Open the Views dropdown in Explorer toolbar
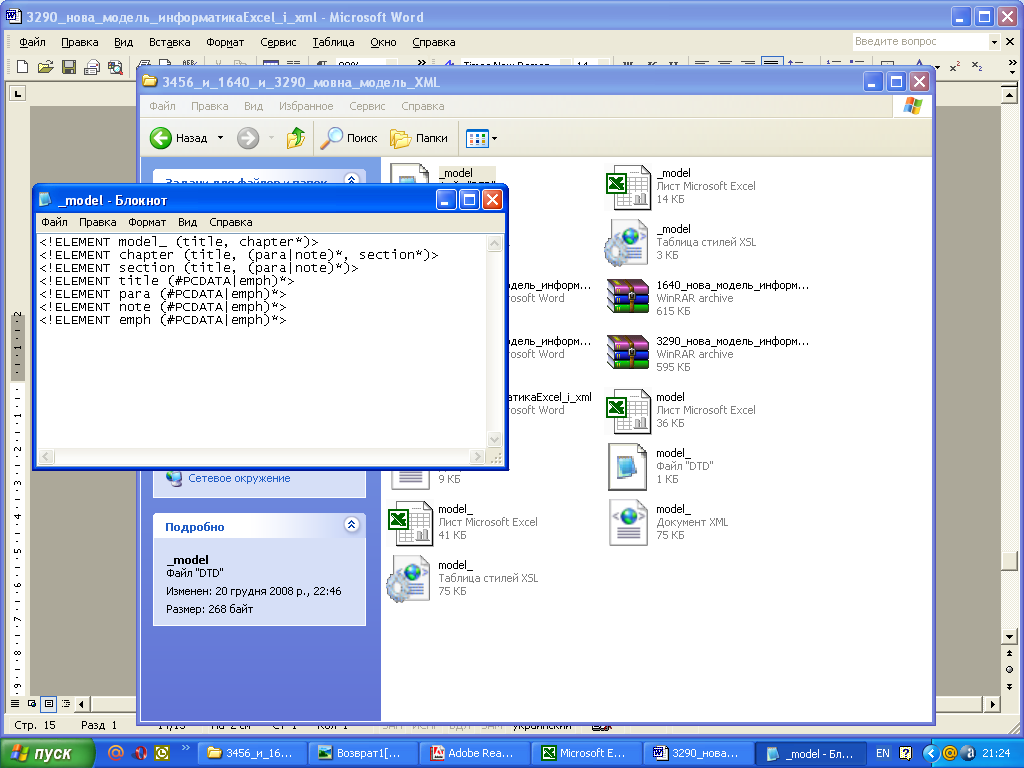The width and height of the screenshot is (1024, 768). coord(482,138)
